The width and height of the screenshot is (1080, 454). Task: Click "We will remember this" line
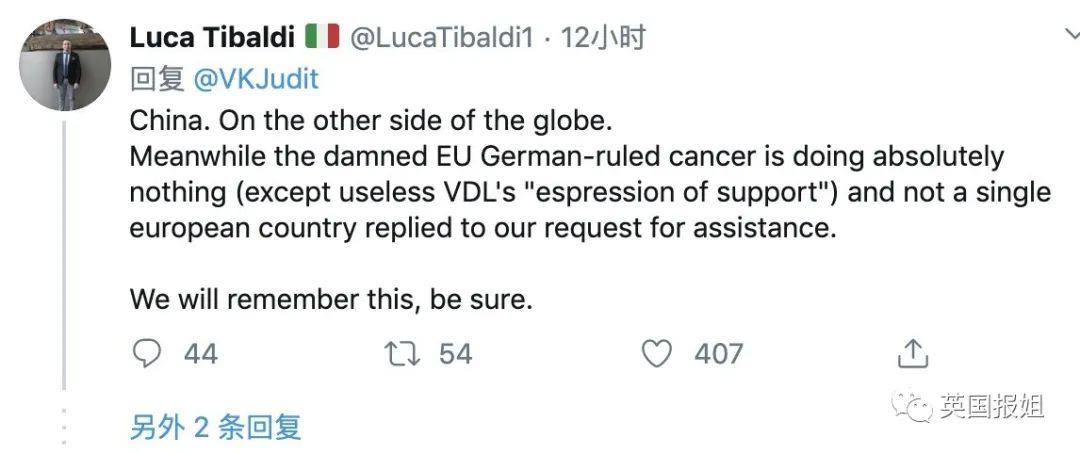pyautogui.click(x=331, y=299)
